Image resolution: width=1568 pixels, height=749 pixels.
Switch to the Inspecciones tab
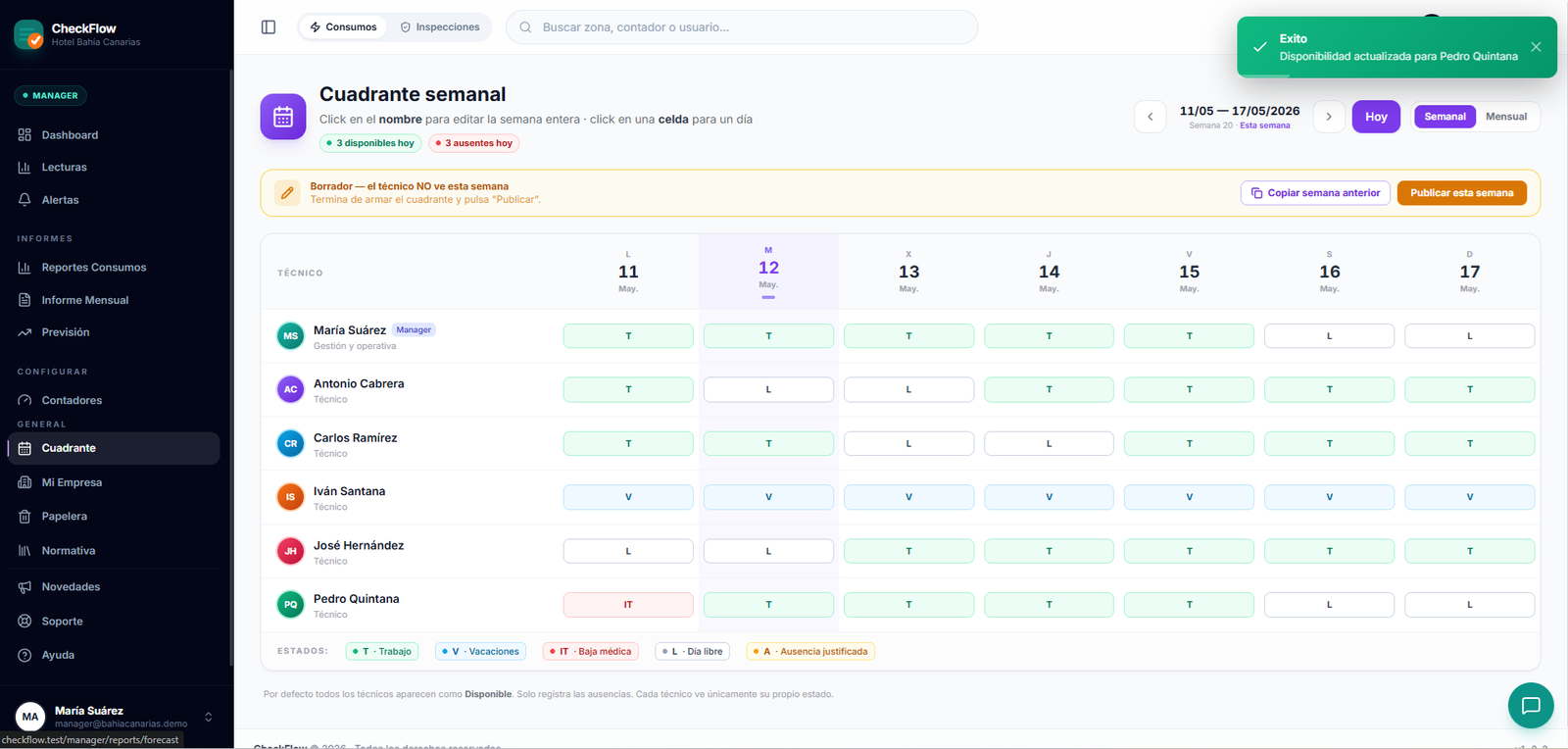point(440,27)
